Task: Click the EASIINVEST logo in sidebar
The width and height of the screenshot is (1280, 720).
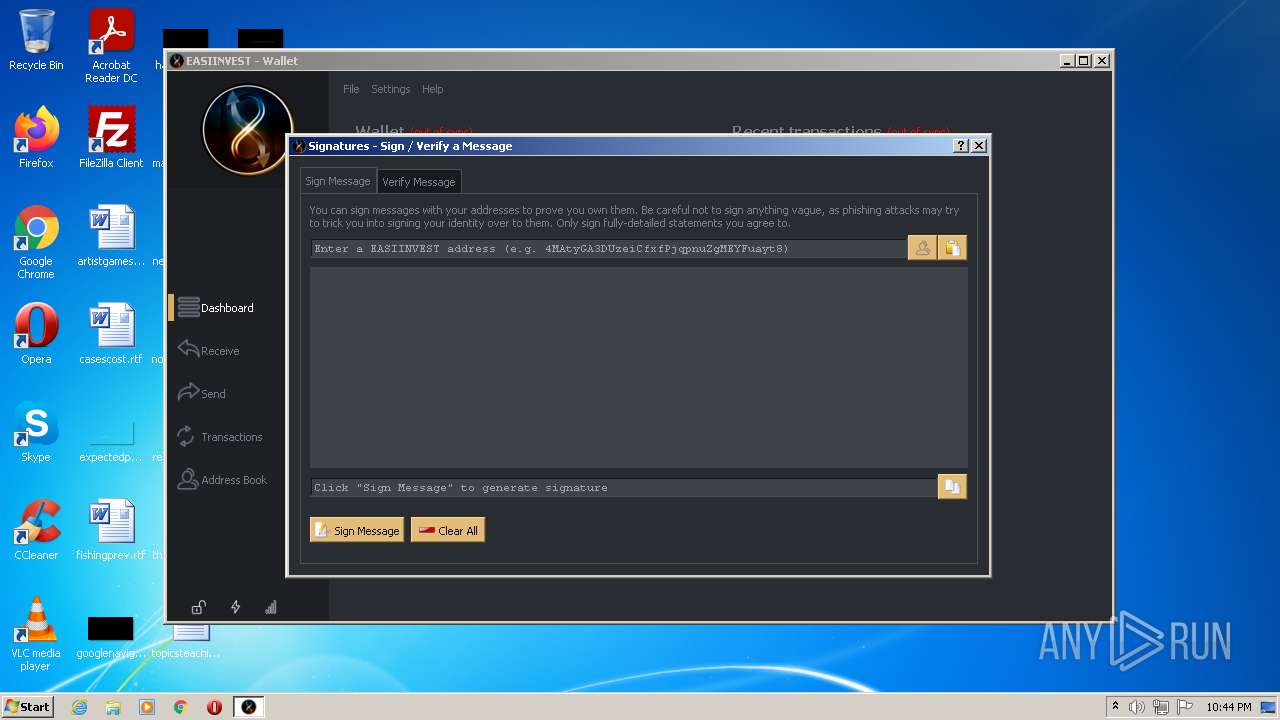Action: (x=247, y=130)
